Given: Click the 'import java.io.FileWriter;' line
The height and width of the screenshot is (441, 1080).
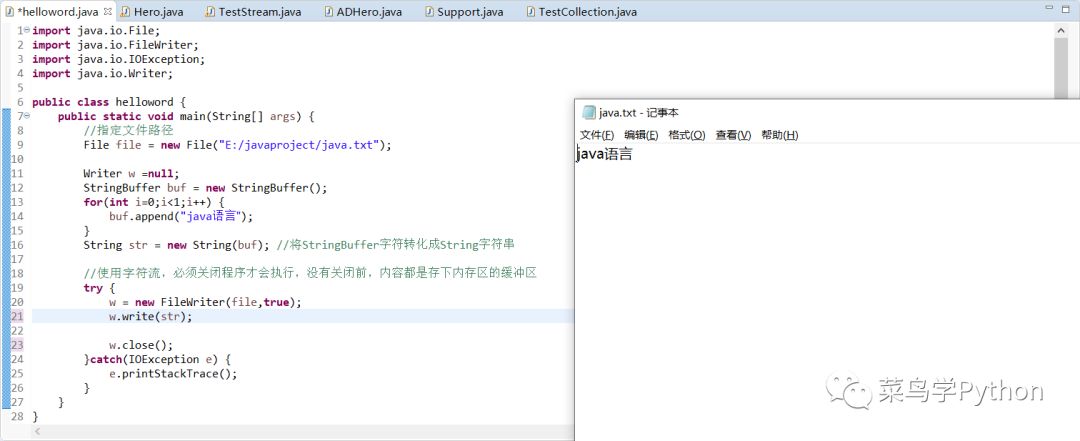Looking at the screenshot, I should click(x=115, y=45).
